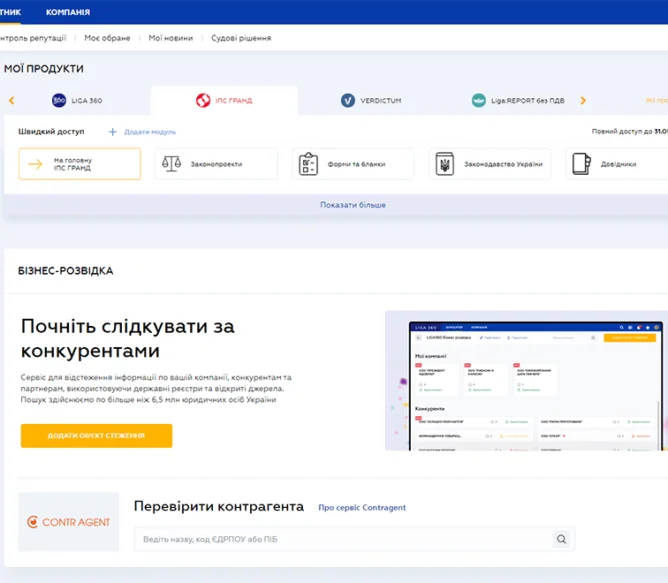The width and height of the screenshot is (668, 583).
Task: Click the red ІПС ГРАНД logo icon
Action: pyautogui.click(x=203, y=101)
